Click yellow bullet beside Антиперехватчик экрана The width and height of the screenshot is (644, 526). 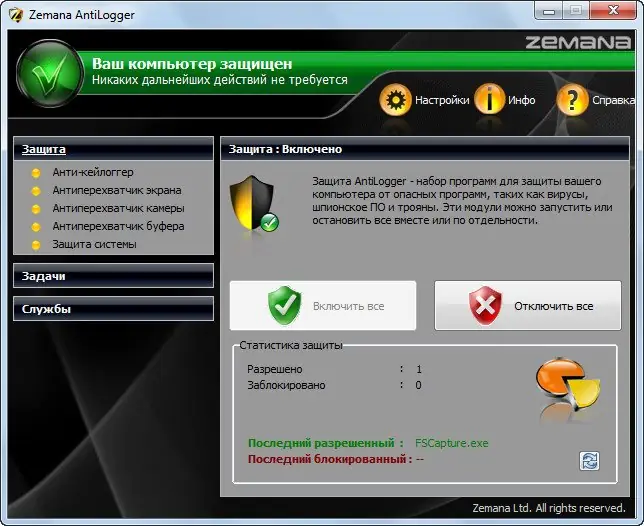[x=36, y=191]
